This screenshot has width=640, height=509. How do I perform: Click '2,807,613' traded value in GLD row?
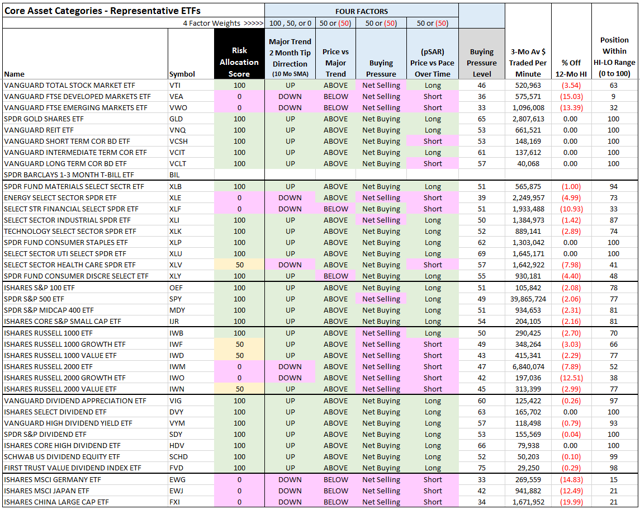click(528, 119)
